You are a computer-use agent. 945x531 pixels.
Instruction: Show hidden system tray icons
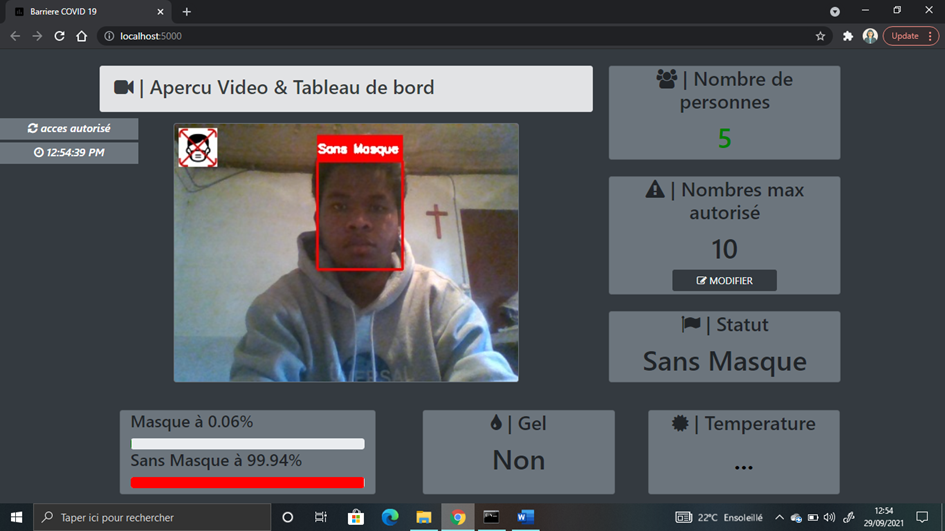pos(779,517)
